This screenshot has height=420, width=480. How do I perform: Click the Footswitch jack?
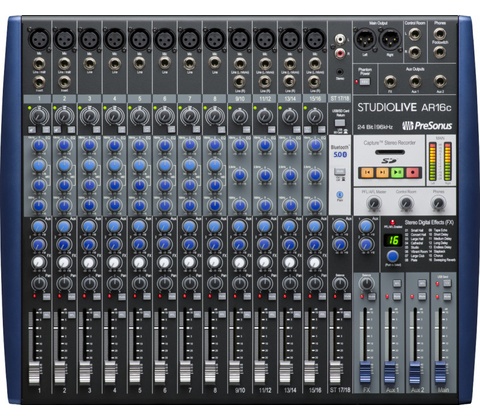click(440, 52)
